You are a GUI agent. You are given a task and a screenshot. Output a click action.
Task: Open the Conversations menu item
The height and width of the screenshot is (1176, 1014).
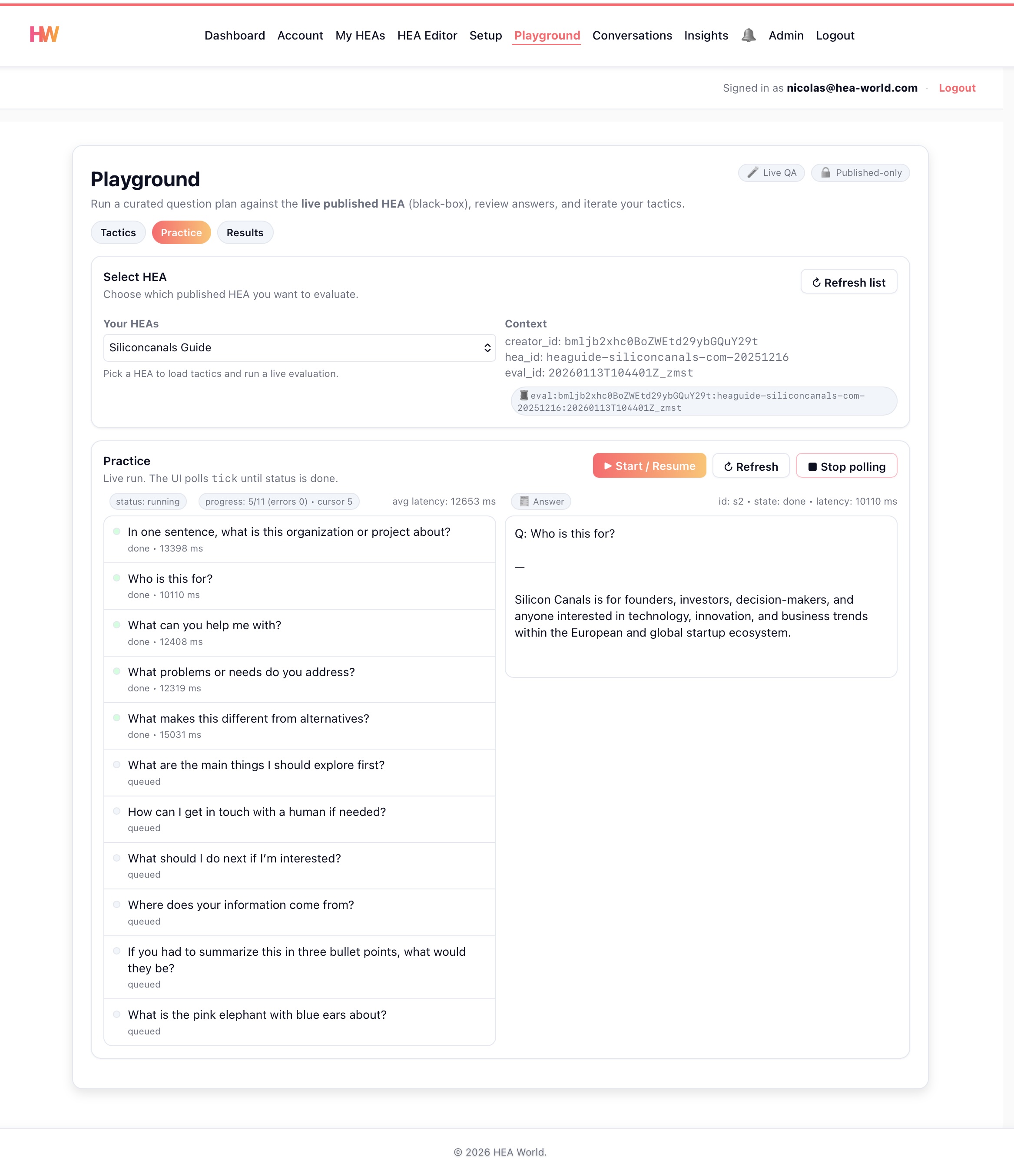click(x=632, y=35)
